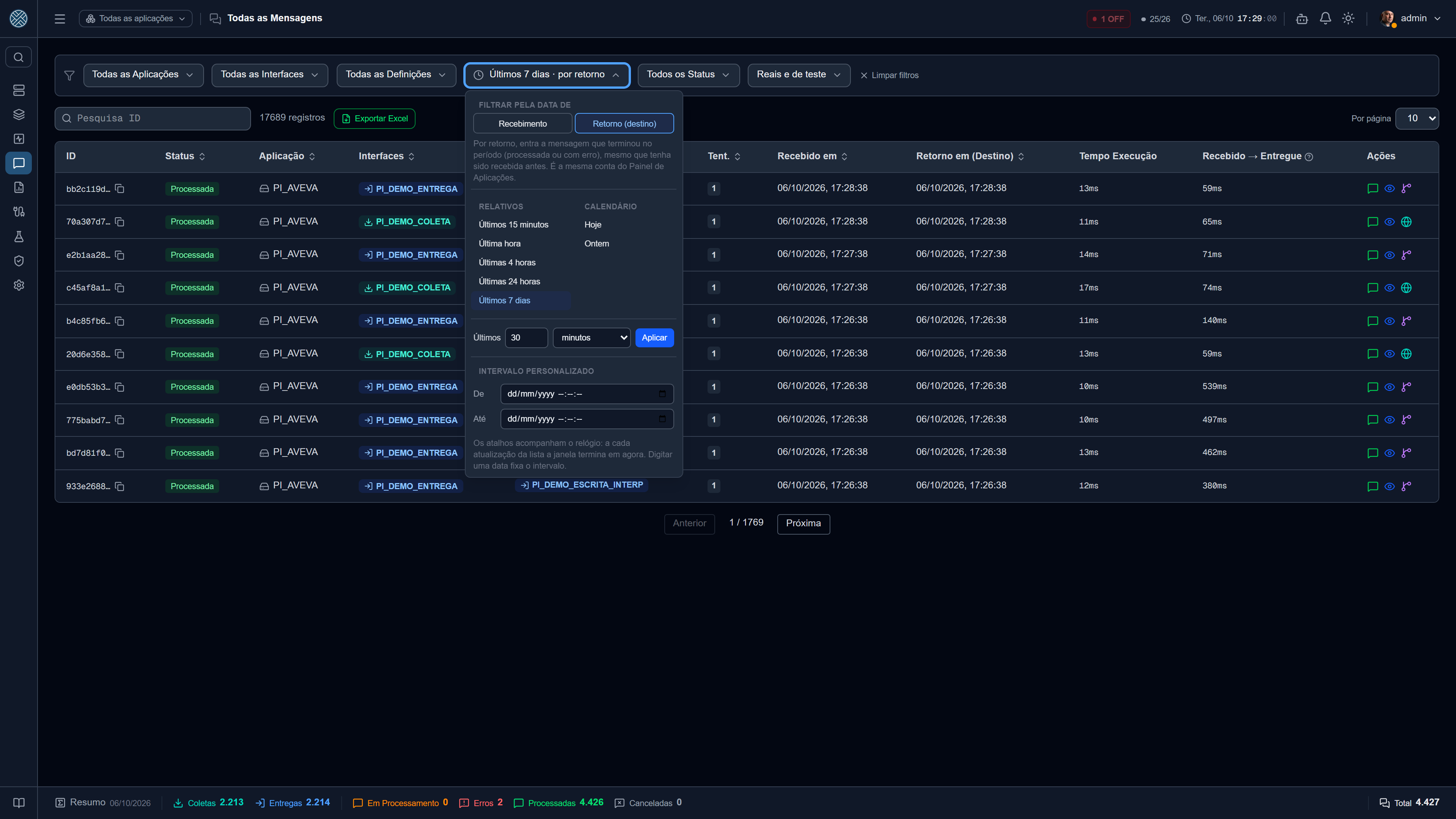This screenshot has height=819, width=1456.
Task: Open the robot assistant icon in the header
Action: 1302,19
